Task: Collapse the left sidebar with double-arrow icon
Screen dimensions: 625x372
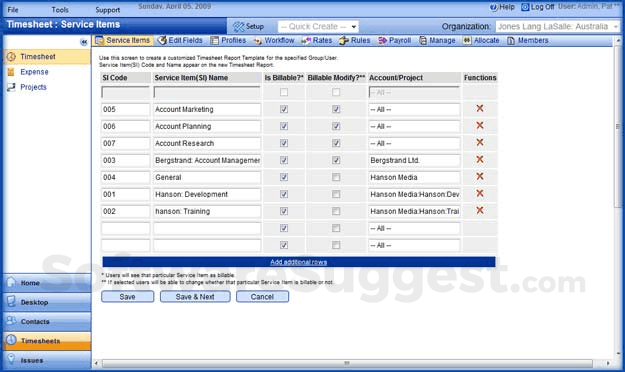Action: (84, 42)
